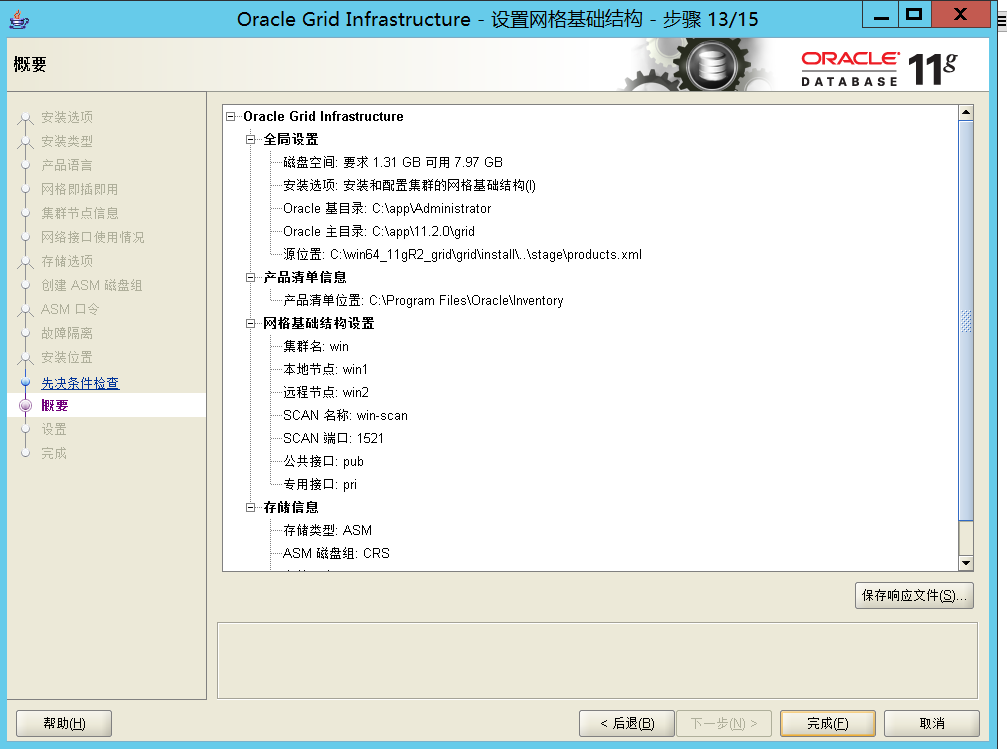Click the summary scrollbar up arrow
1007x749 pixels.
[x=966, y=112]
